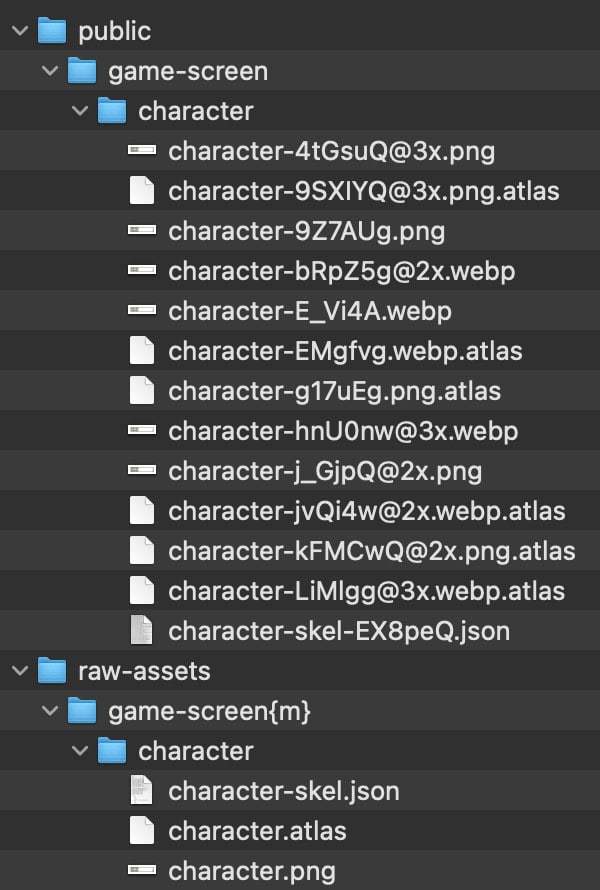This screenshot has width=600, height=890.
Task: Click JSON file icon of character-skel-EX8peQ.json
Action: (142, 631)
